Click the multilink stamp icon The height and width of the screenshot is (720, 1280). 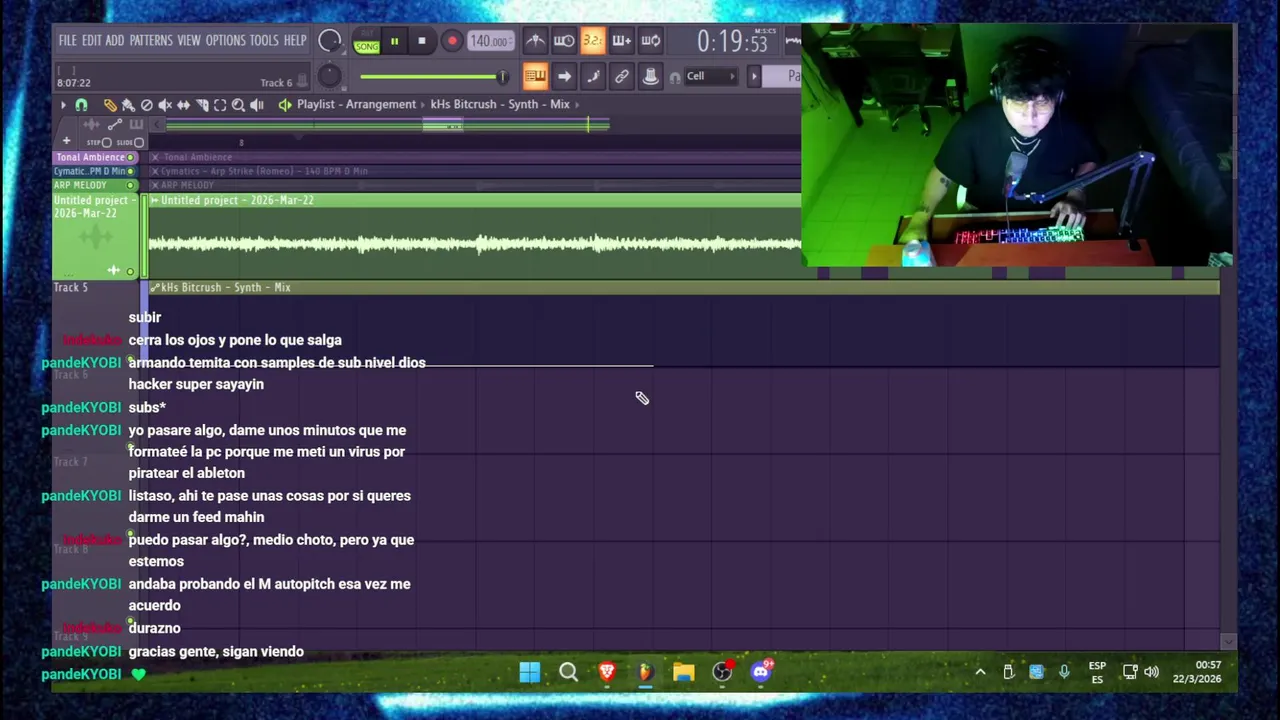click(650, 76)
